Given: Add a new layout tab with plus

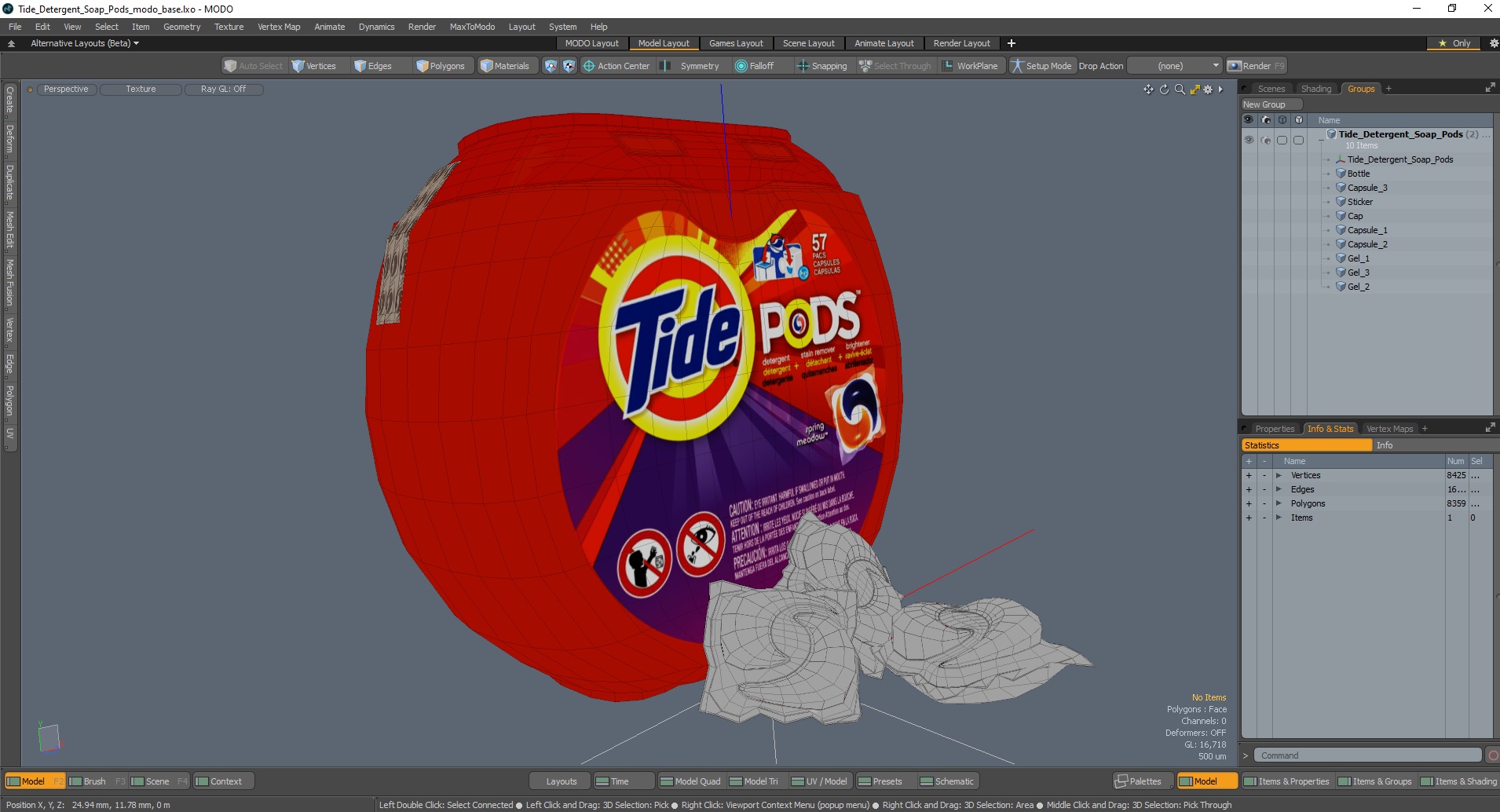Looking at the screenshot, I should click(x=1012, y=43).
